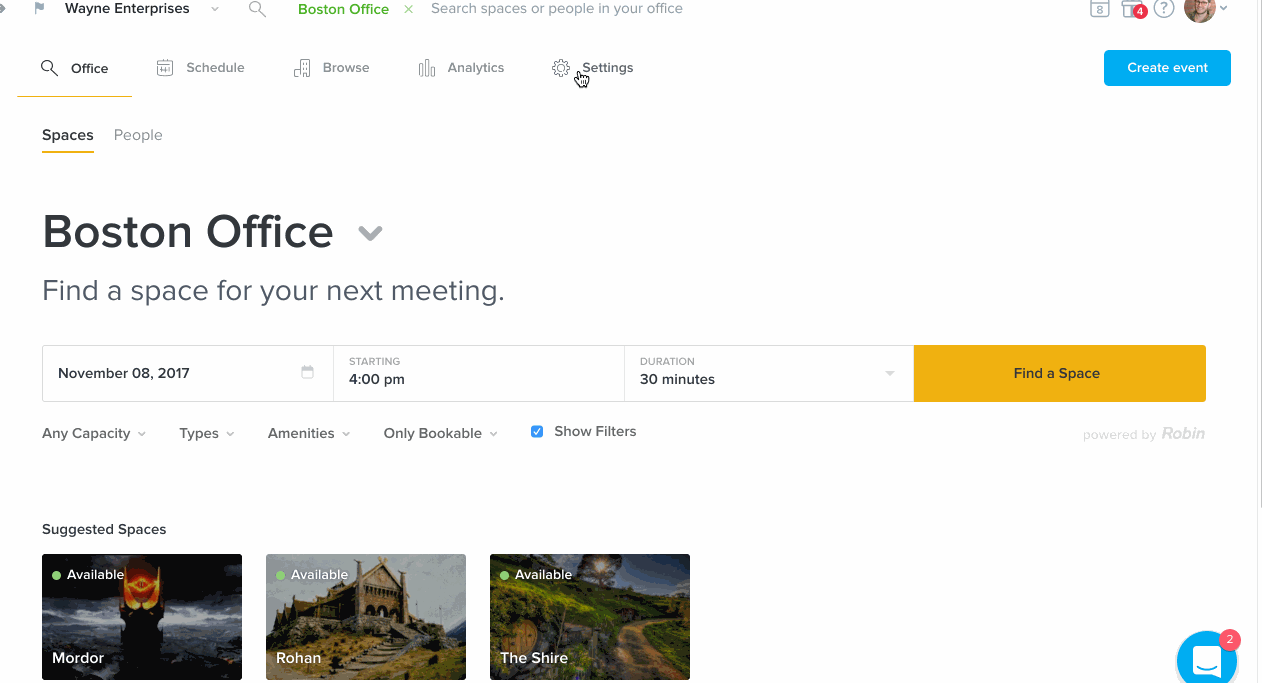Open the chat widget bubble
Screen dimensions: 1262x683
pos(1207,659)
